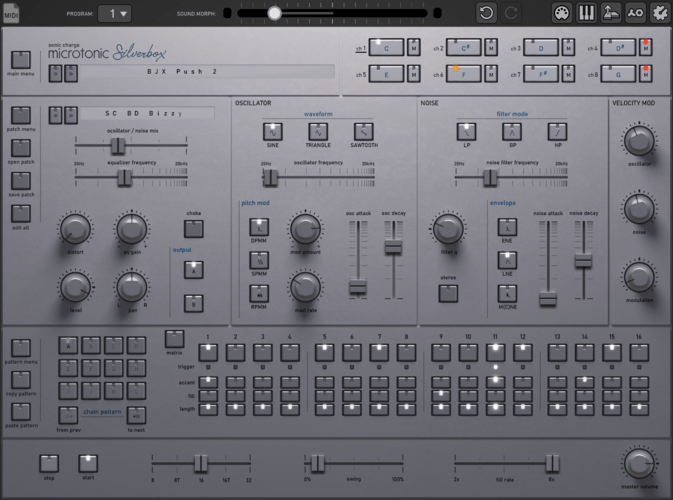Unmute channel 8 via M button

pos(646,73)
